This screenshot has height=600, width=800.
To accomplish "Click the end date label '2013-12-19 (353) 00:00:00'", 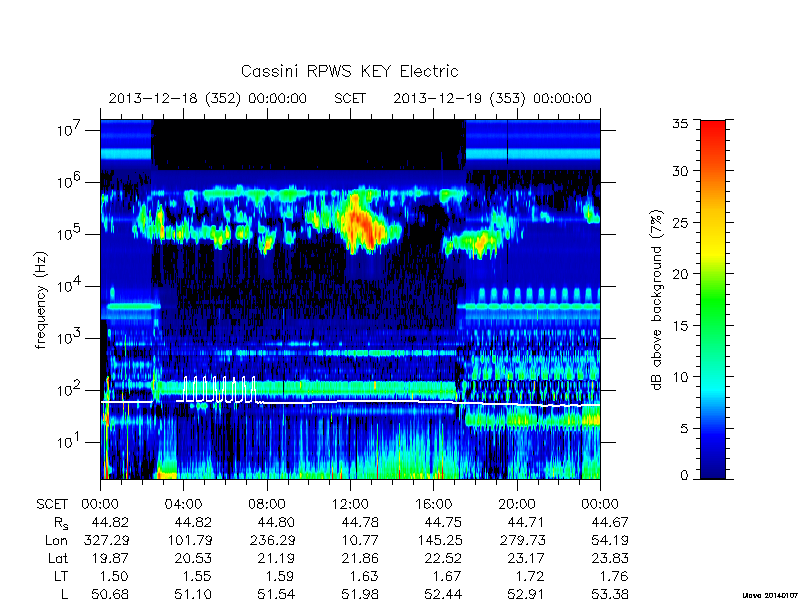I will pyautogui.click(x=492, y=98).
